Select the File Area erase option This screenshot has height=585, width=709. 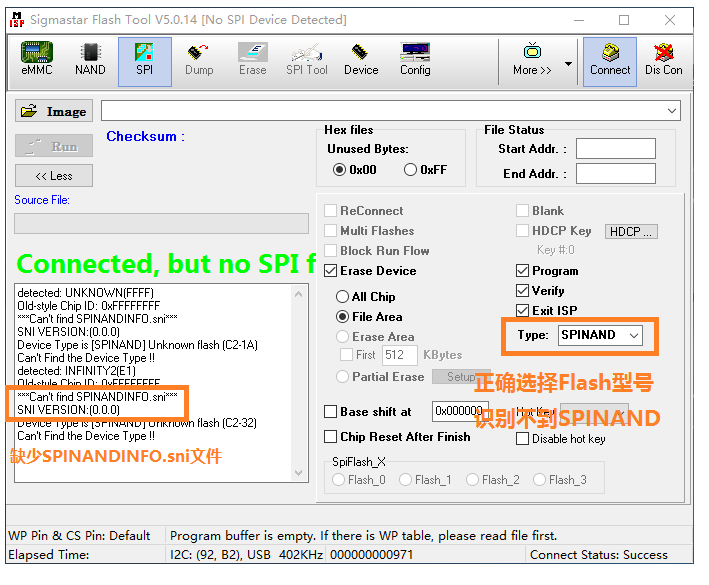(x=342, y=316)
